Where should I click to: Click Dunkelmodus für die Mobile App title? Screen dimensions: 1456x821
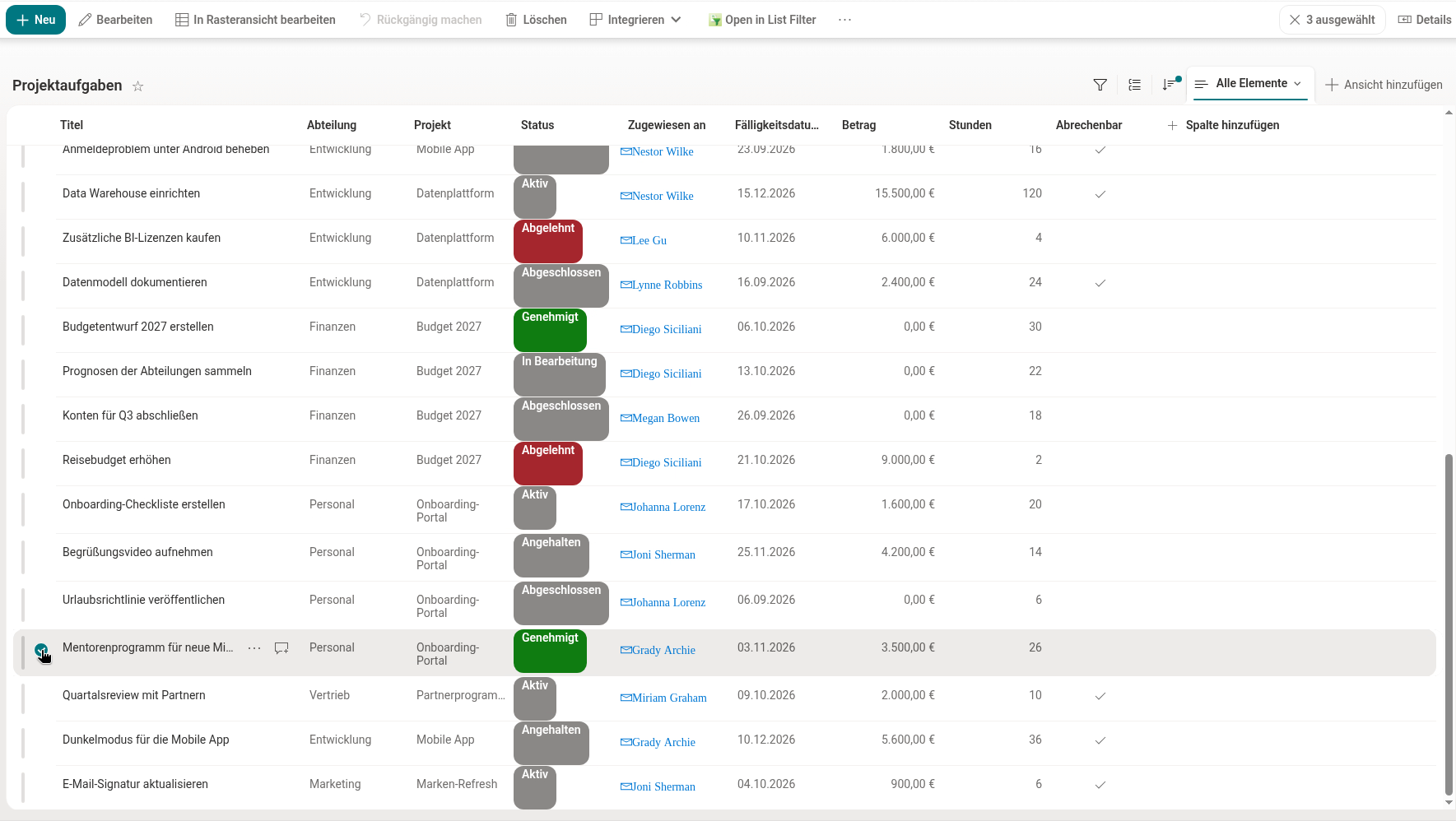point(146,740)
